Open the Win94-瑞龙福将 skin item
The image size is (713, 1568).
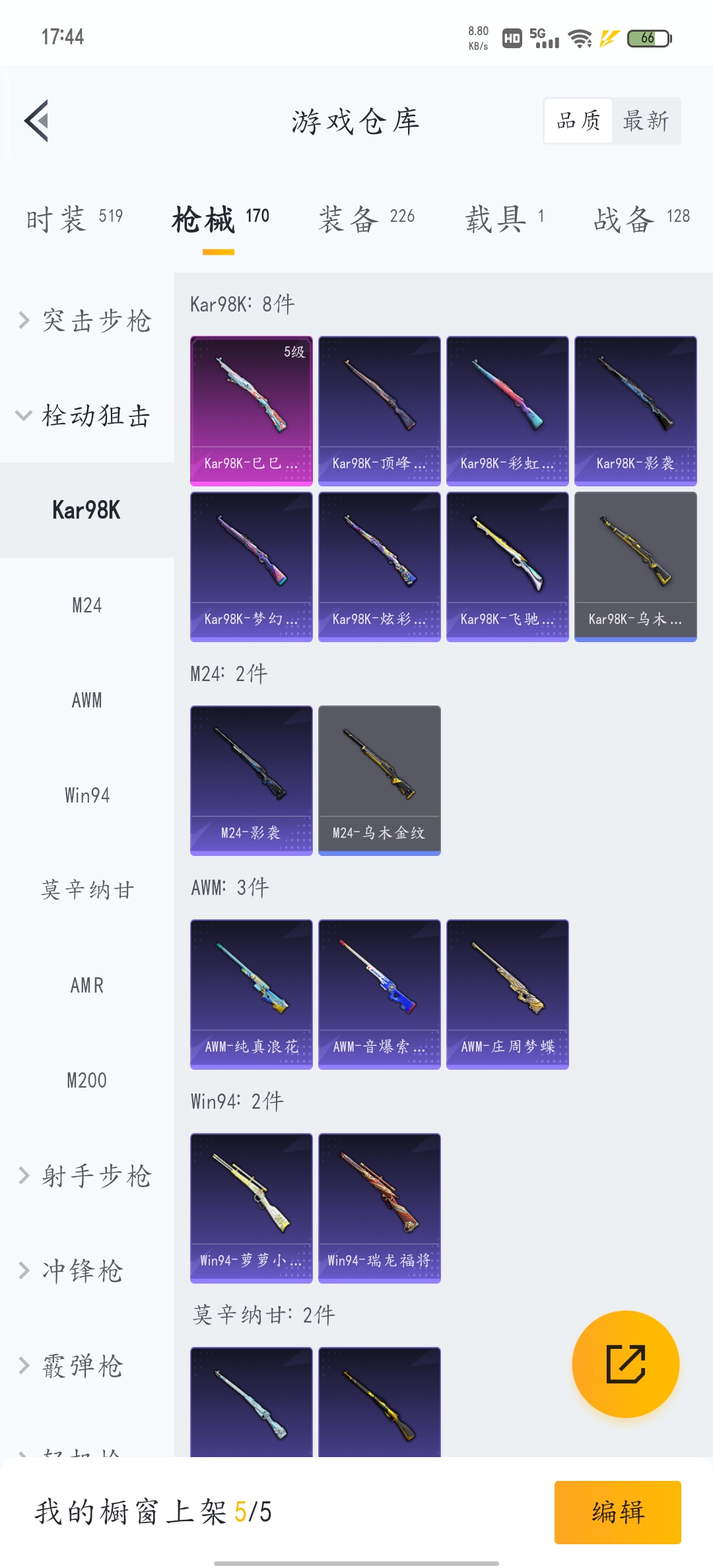[x=380, y=1208]
